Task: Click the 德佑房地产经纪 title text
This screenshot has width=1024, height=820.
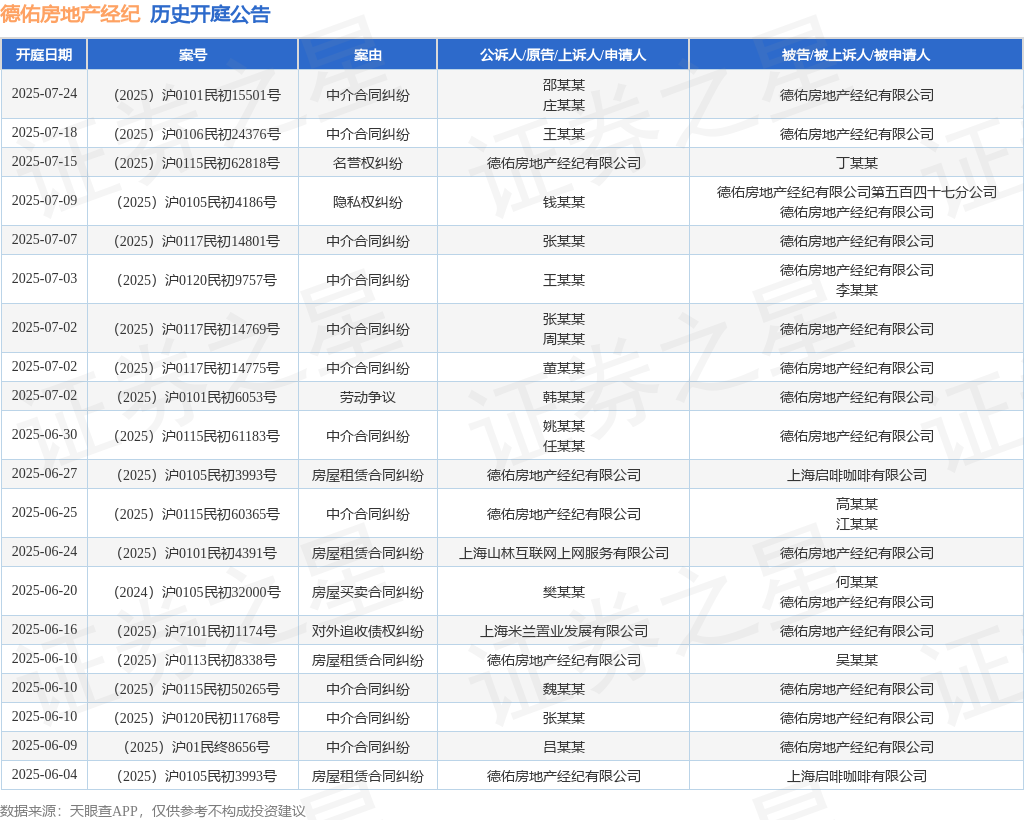Action: (x=71, y=14)
